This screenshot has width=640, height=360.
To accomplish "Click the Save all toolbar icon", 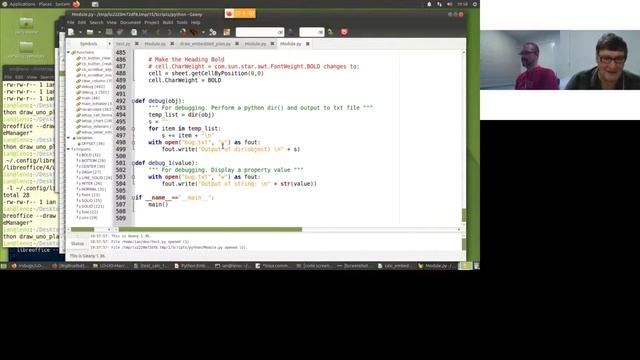I will (x=120, y=32).
